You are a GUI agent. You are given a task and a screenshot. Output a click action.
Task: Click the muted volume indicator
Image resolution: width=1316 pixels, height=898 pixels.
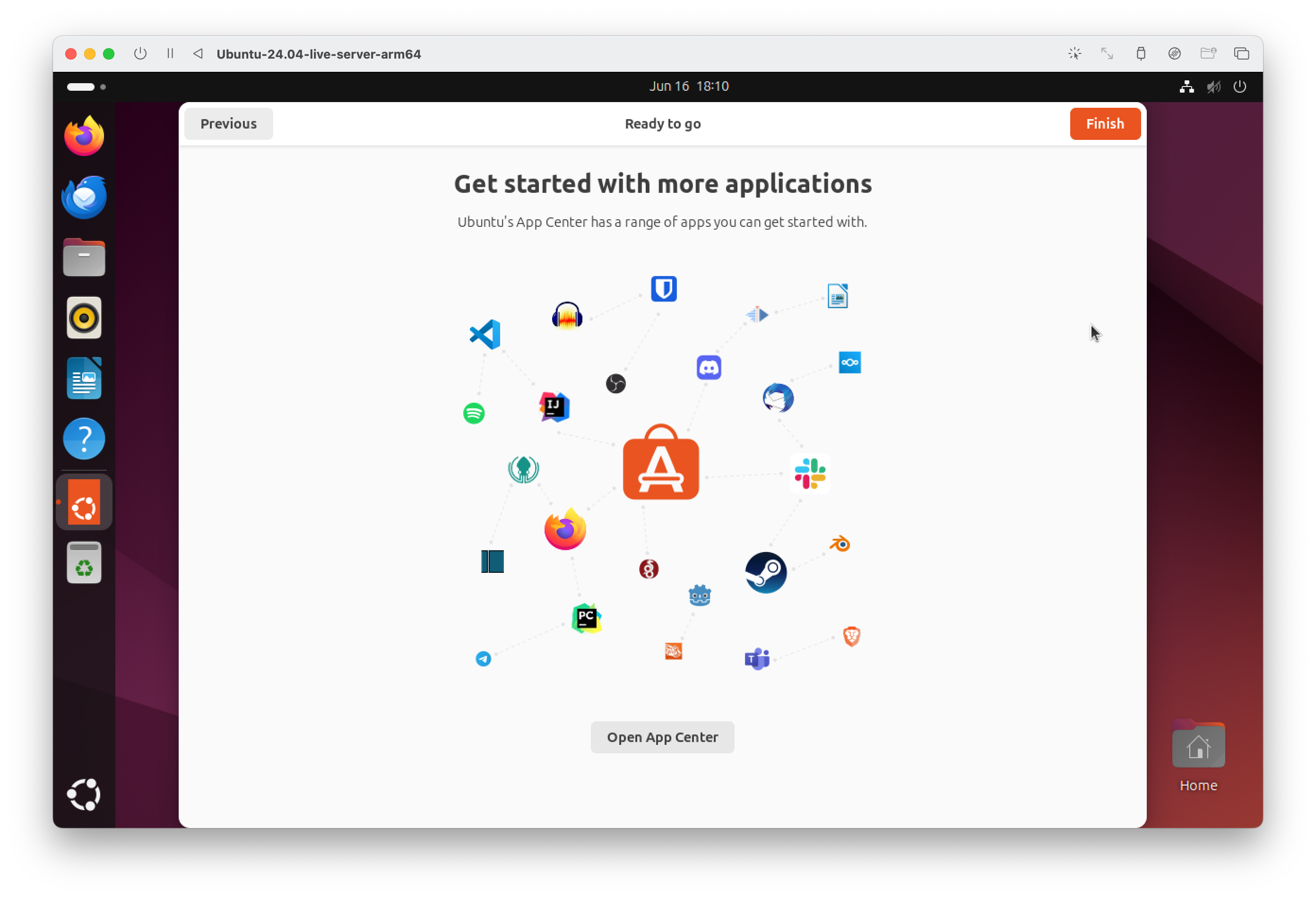(1213, 86)
